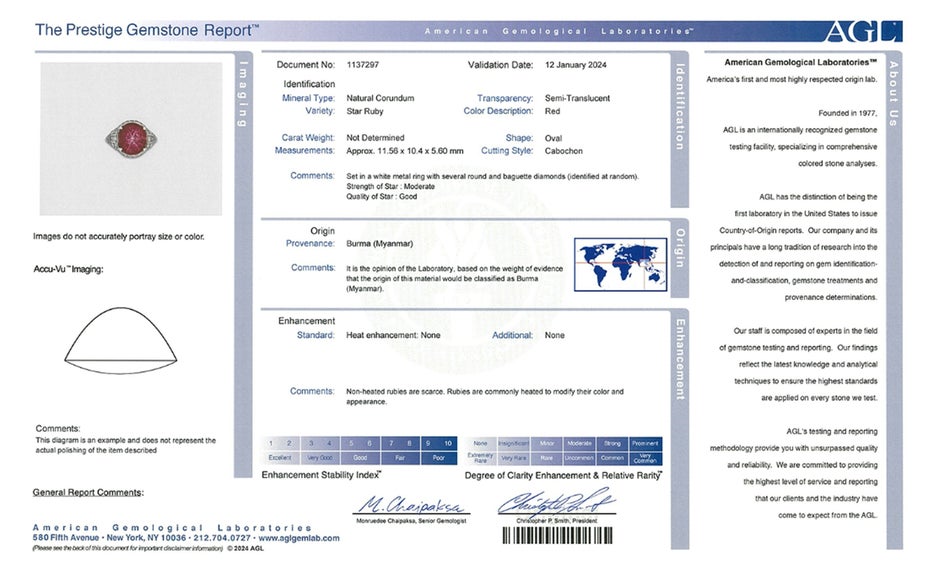
Task: Click the AGL logo in the header
Action: [x=861, y=31]
